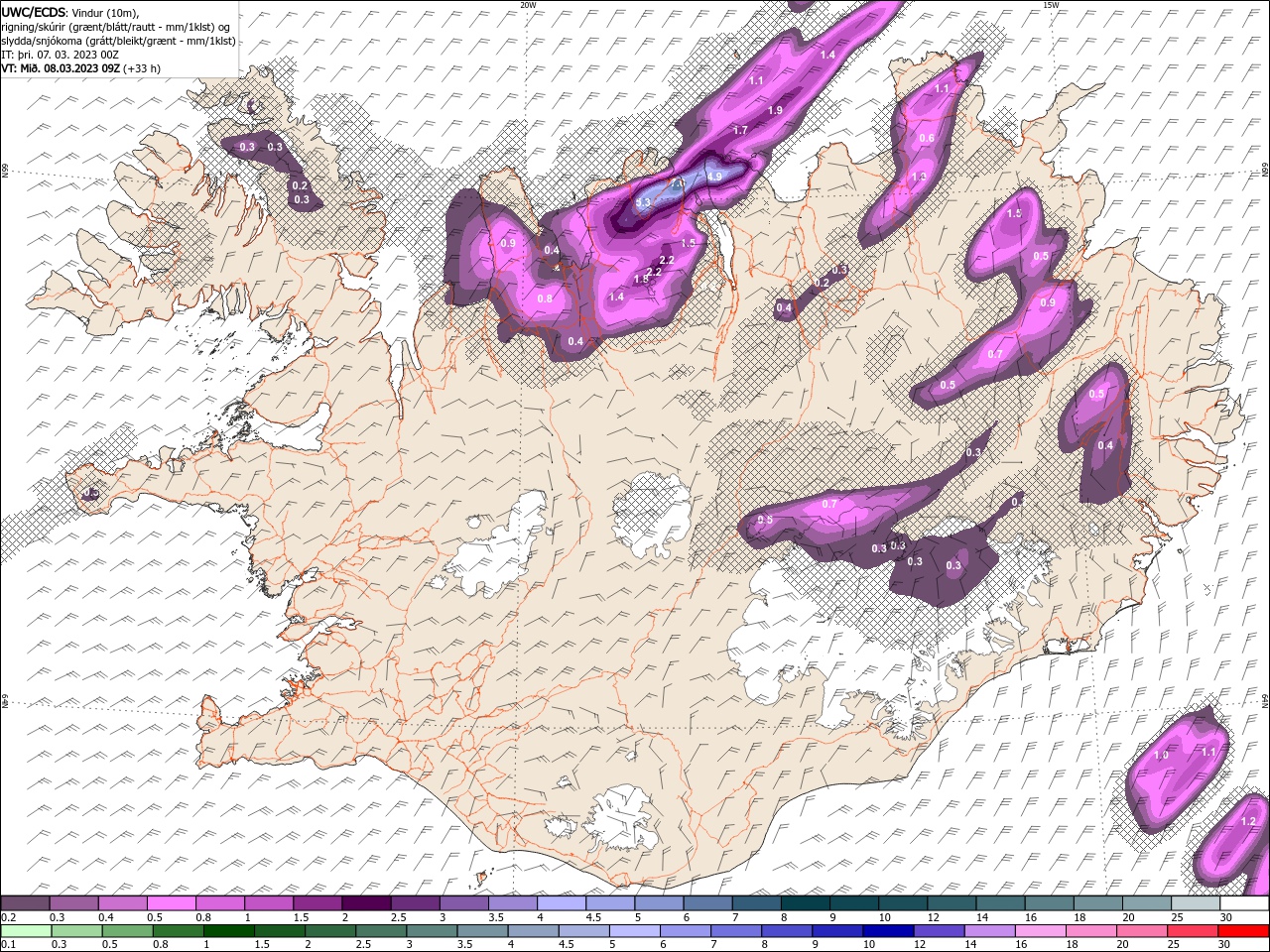
Task: Click the 0.2 value over the Westfjords
Action: pyautogui.click(x=300, y=185)
